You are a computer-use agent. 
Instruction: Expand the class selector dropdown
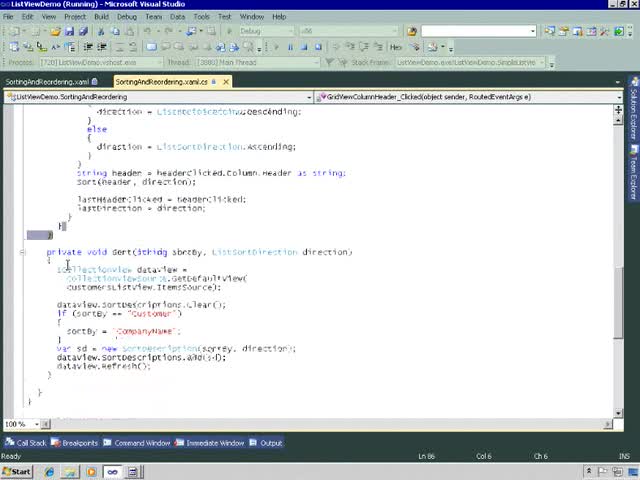tap(308, 97)
